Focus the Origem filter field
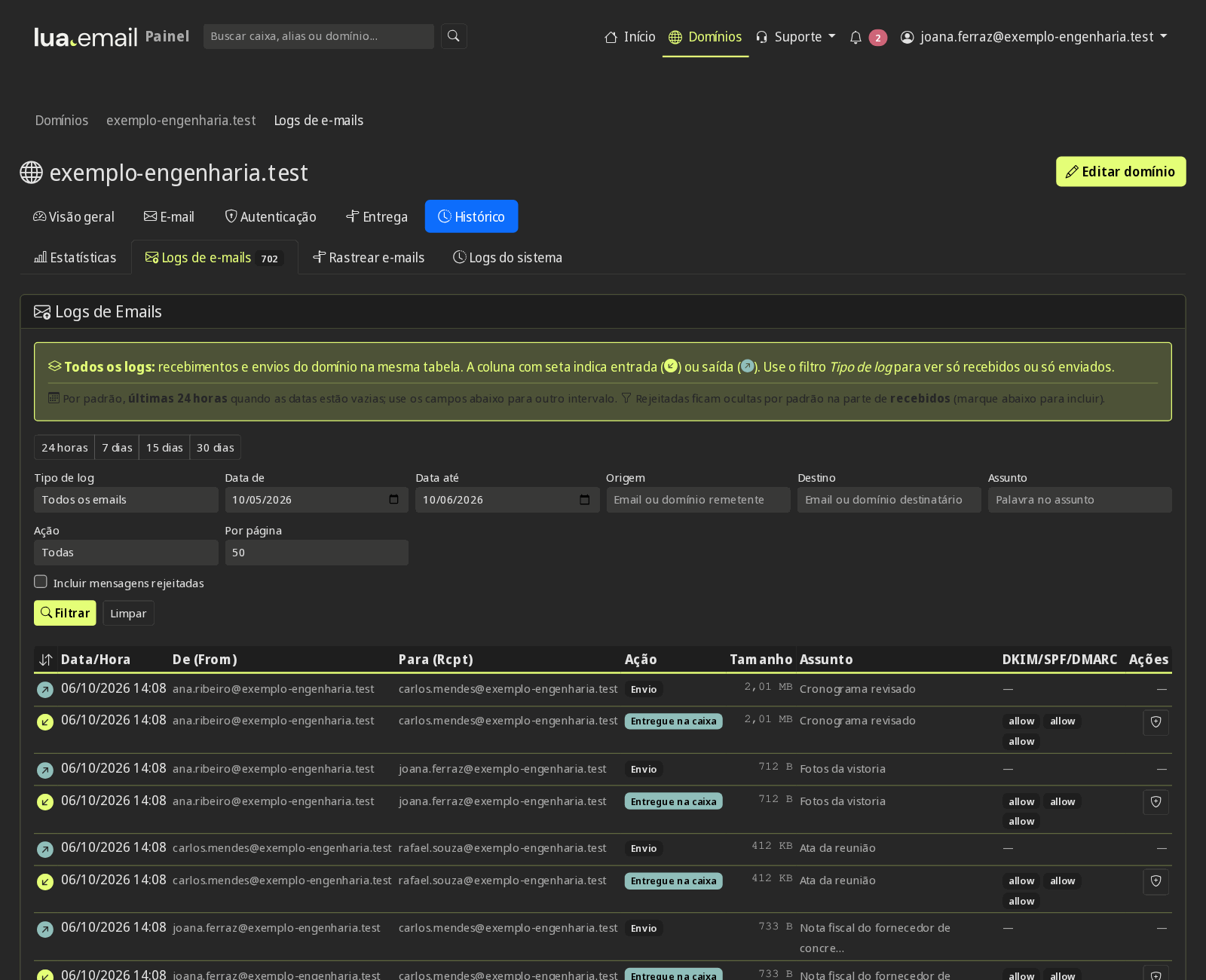 [698, 500]
